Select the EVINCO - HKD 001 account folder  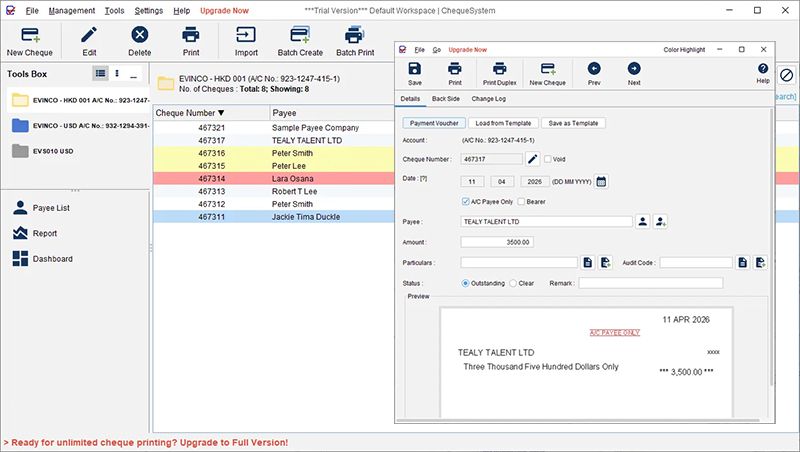pyautogui.click(x=80, y=100)
